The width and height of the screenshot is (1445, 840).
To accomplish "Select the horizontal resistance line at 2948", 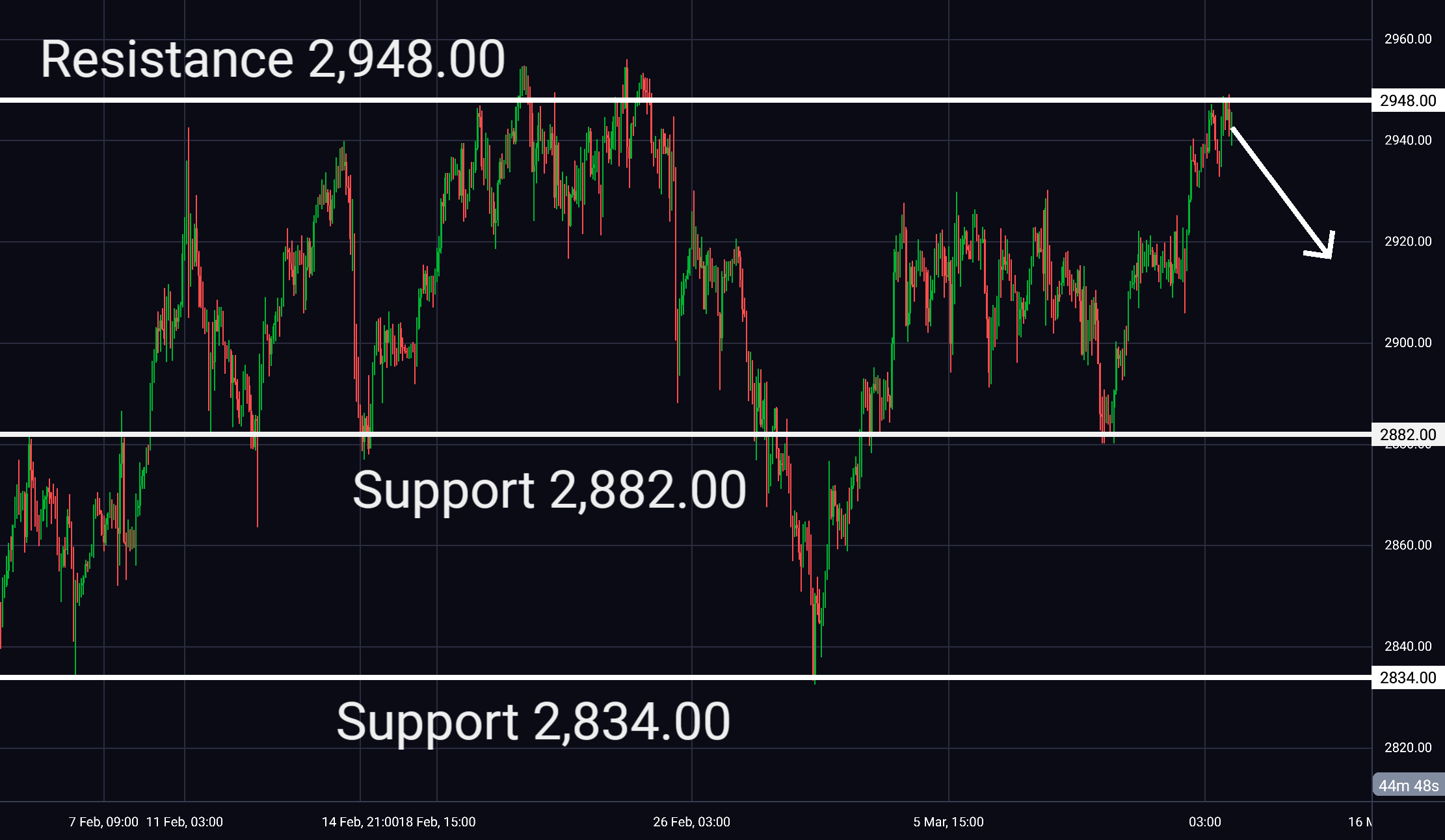I will coord(685,100).
